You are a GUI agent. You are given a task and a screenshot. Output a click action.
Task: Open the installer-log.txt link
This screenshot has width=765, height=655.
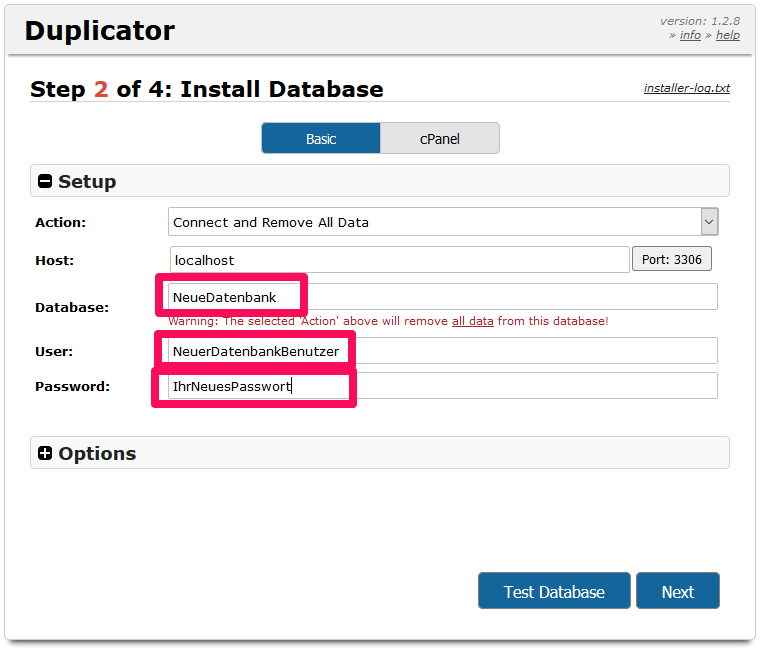(687, 88)
